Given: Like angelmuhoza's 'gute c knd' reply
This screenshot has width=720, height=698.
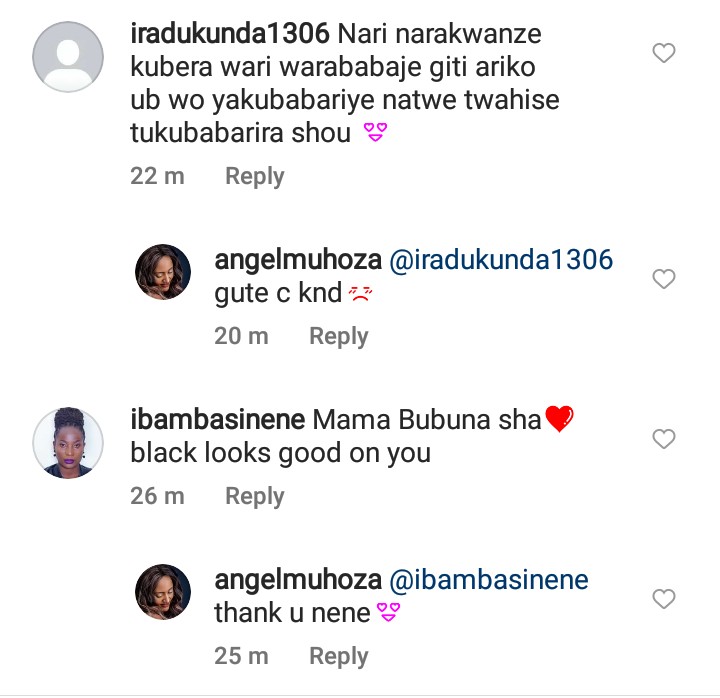Looking at the screenshot, I should tap(664, 279).
